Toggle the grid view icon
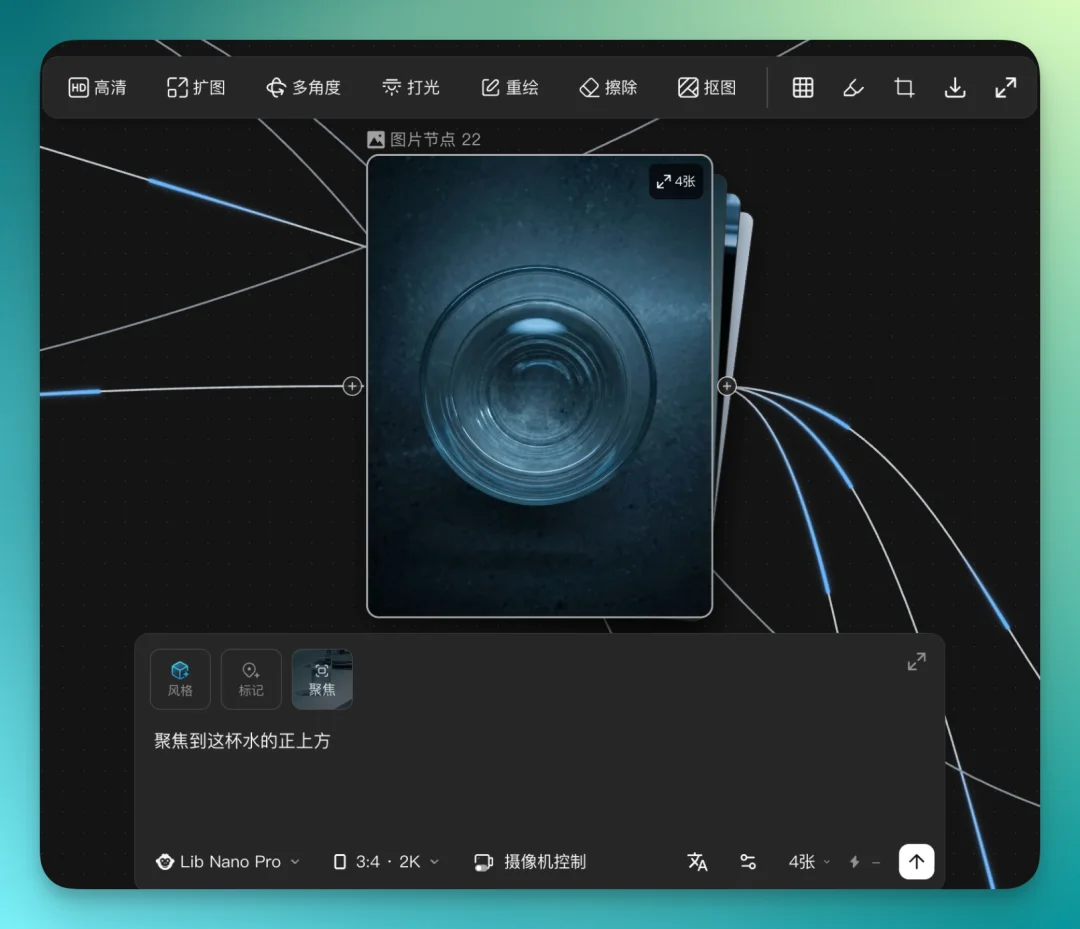1080x929 pixels. 802,87
